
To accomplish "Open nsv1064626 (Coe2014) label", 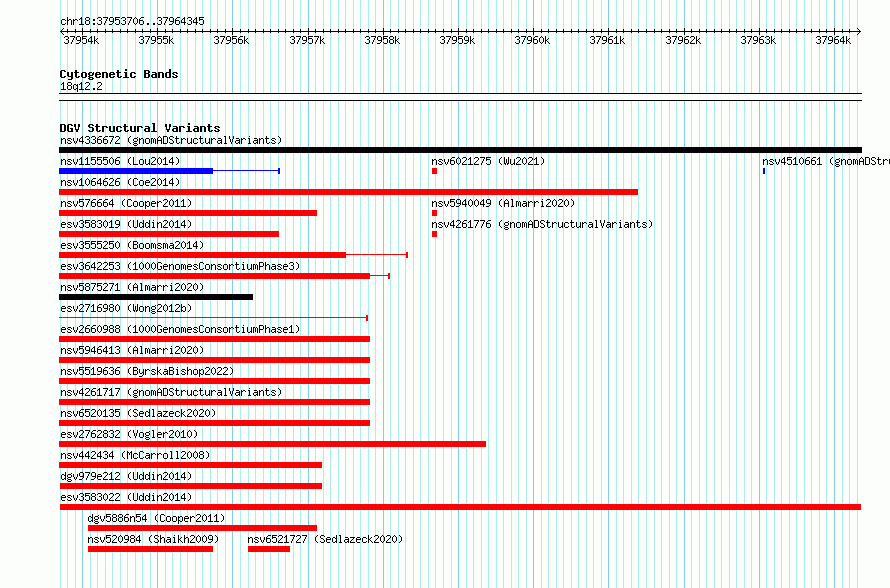I will point(120,182).
